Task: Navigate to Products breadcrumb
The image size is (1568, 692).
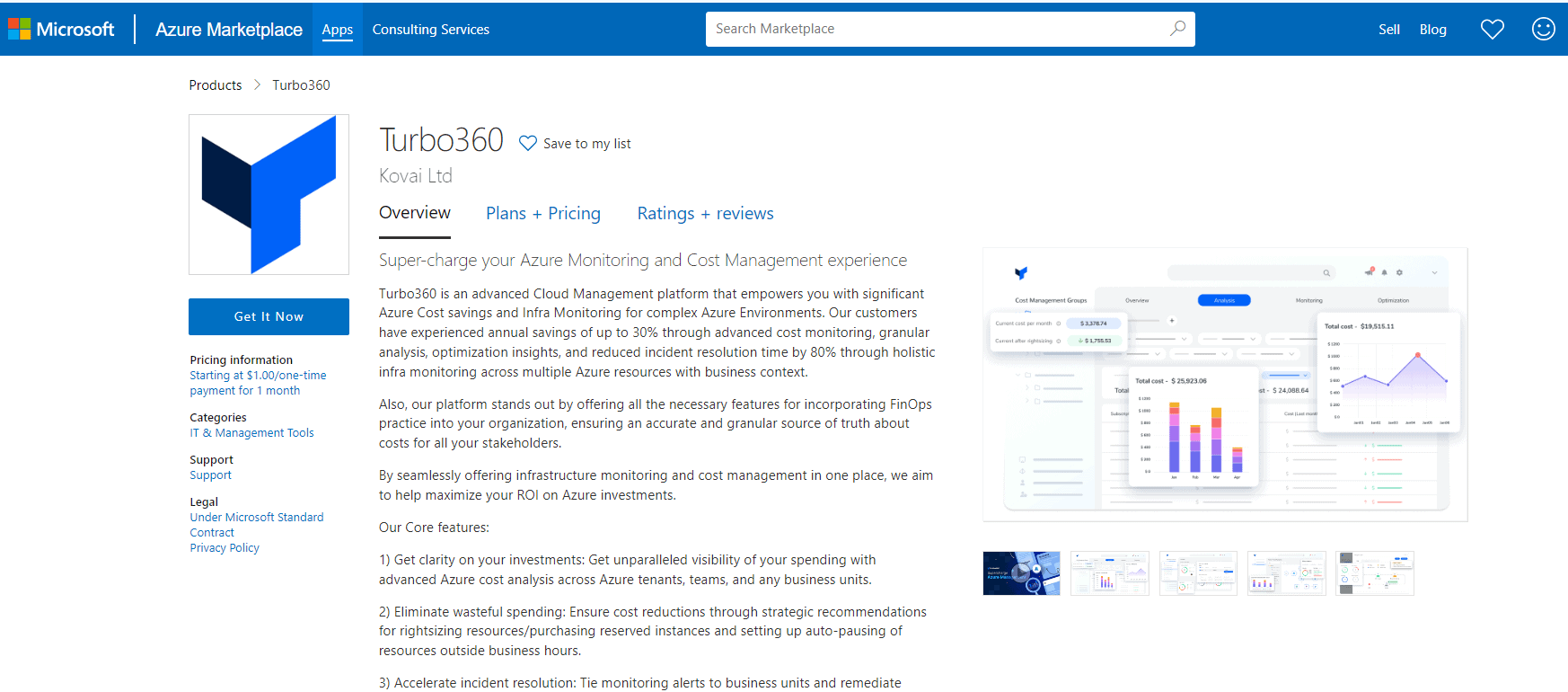Action: click(216, 85)
